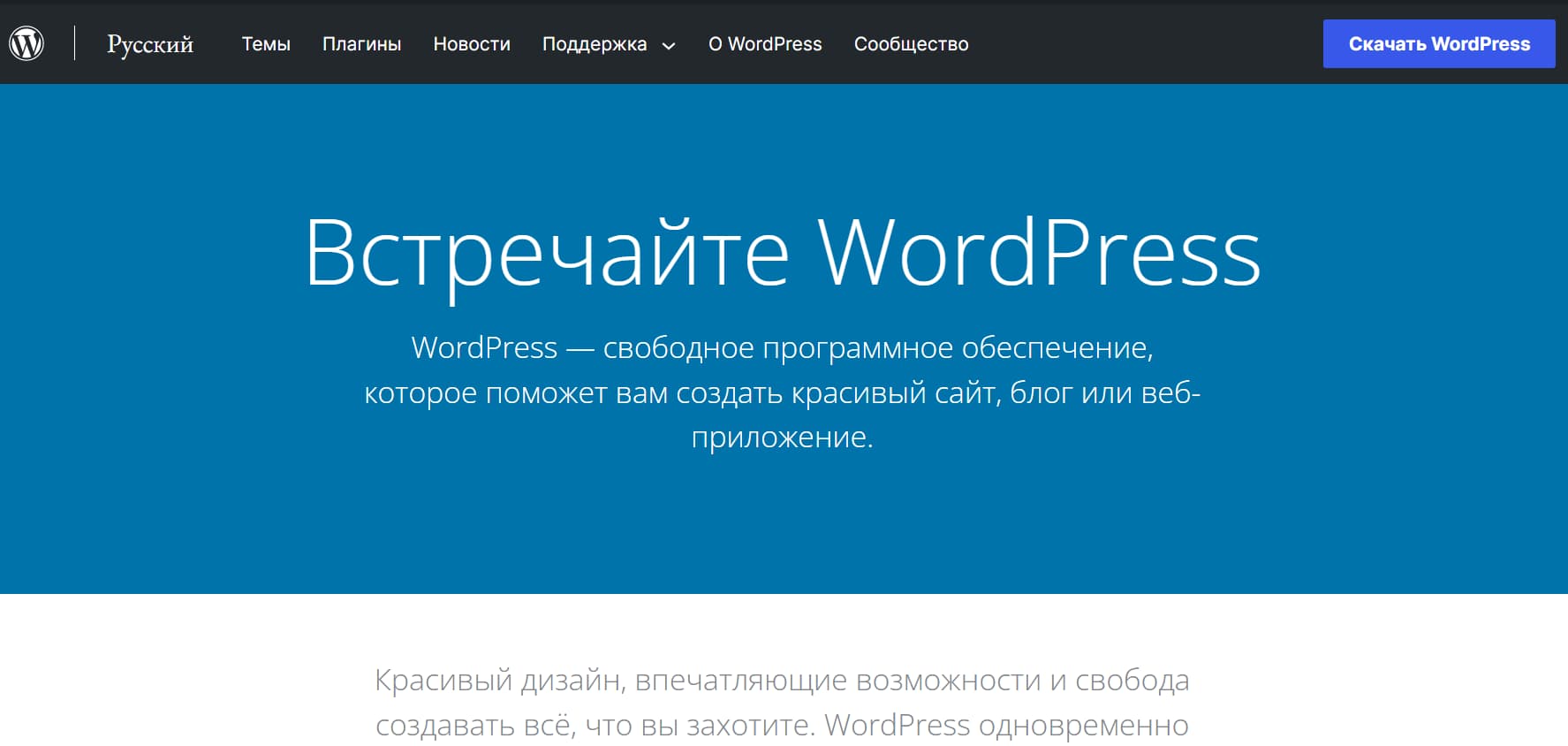Click the text line ending with "блог или веб-"
This screenshot has width=1568, height=746.
pos(782,392)
